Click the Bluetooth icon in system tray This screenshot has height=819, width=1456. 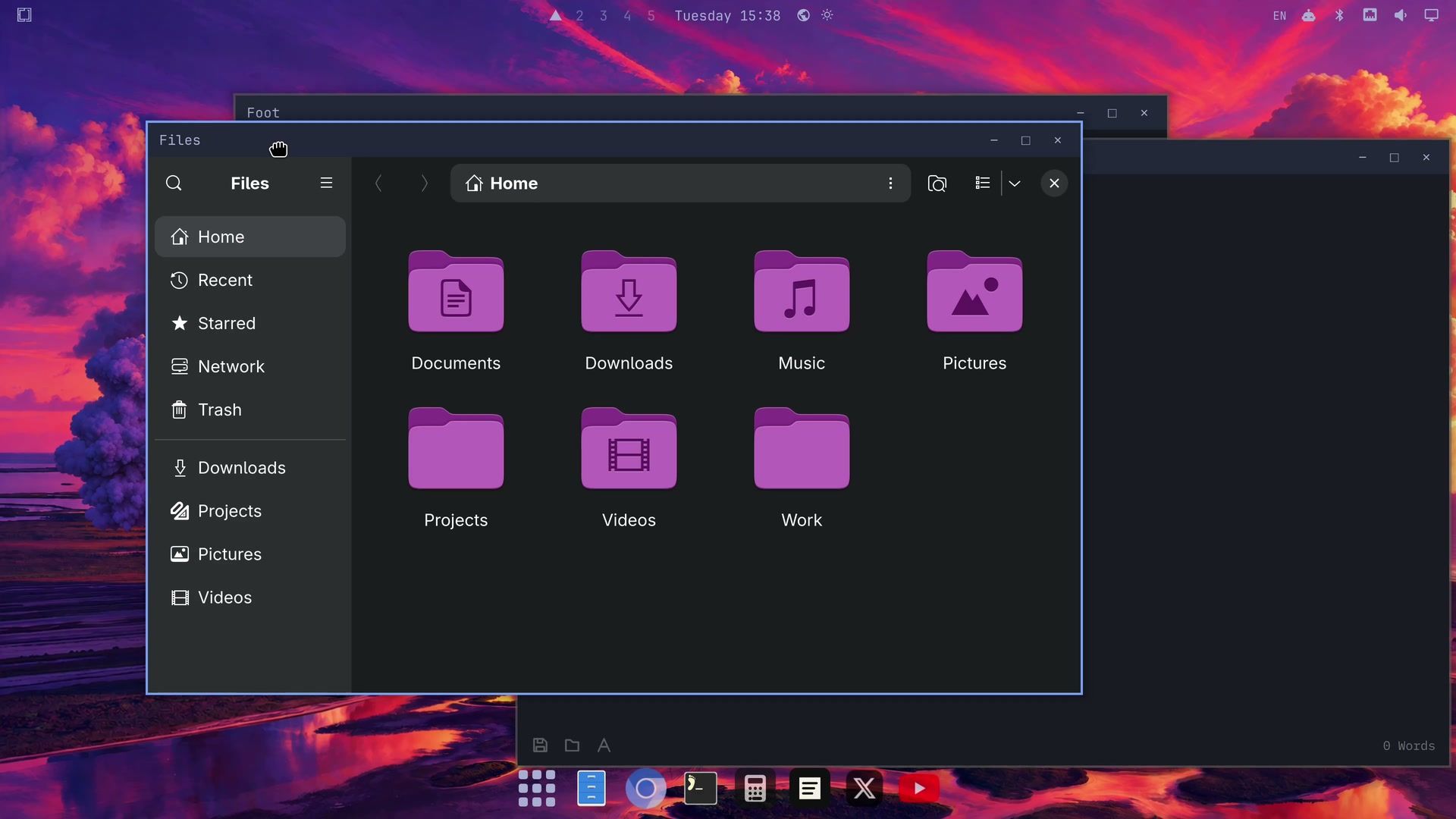1339,15
